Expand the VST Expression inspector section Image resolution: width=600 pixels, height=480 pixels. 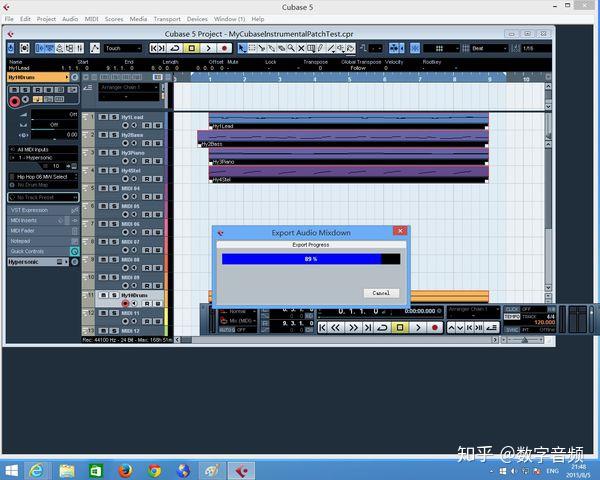(x=43, y=210)
